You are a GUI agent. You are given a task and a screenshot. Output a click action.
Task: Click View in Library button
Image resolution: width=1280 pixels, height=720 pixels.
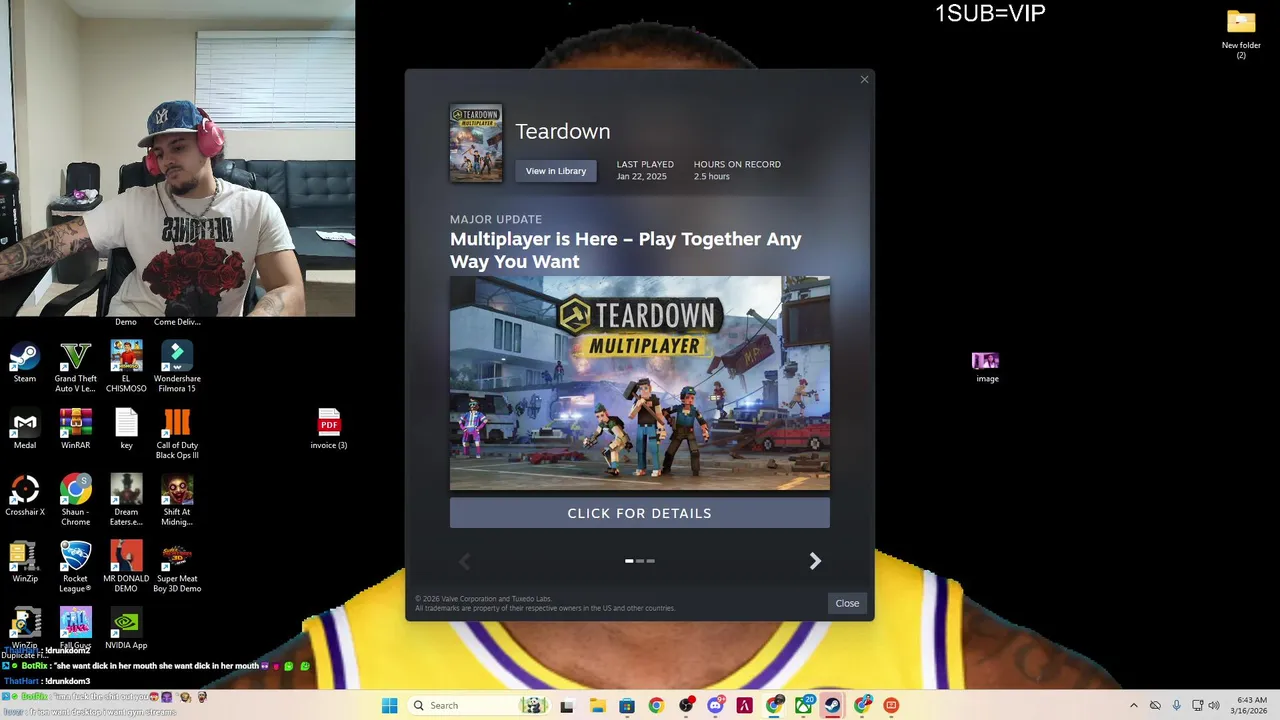(x=556, y=171)
